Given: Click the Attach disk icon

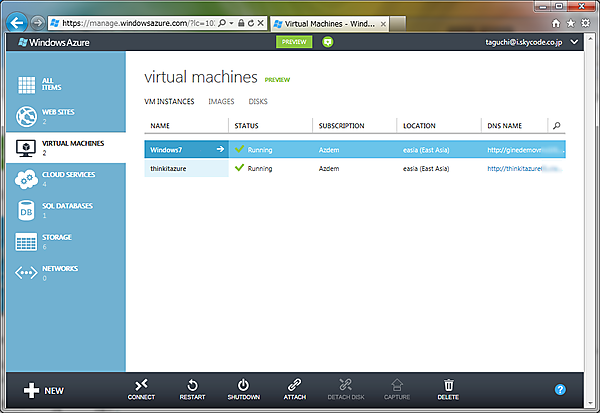Looking at the screenshot, I should pos(294,388).
